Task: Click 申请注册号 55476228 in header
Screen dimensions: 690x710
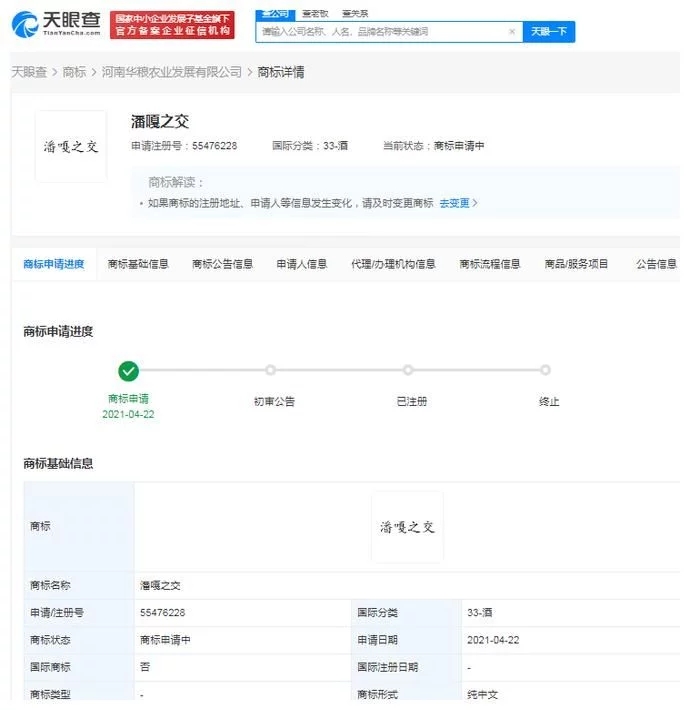Action: (x=184, y=146)
